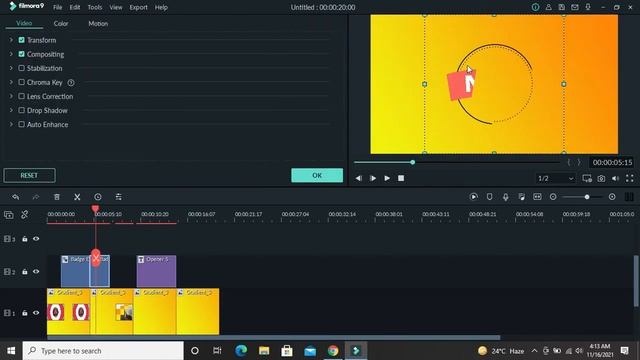Expand the Transform section arrow
This screenshot has height=360, width=640.
(x=11, y=40)
